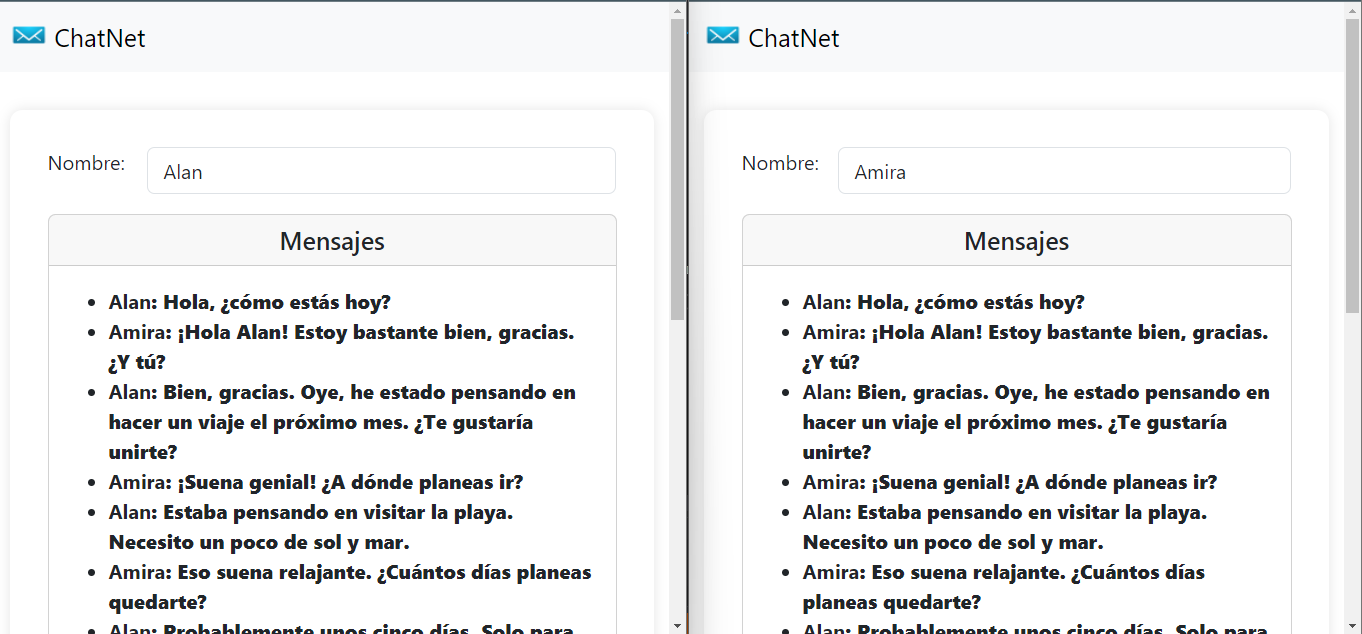Click the Nombre label in the left window
Screen dimensions: 1362x634
(x=86, y=164)
